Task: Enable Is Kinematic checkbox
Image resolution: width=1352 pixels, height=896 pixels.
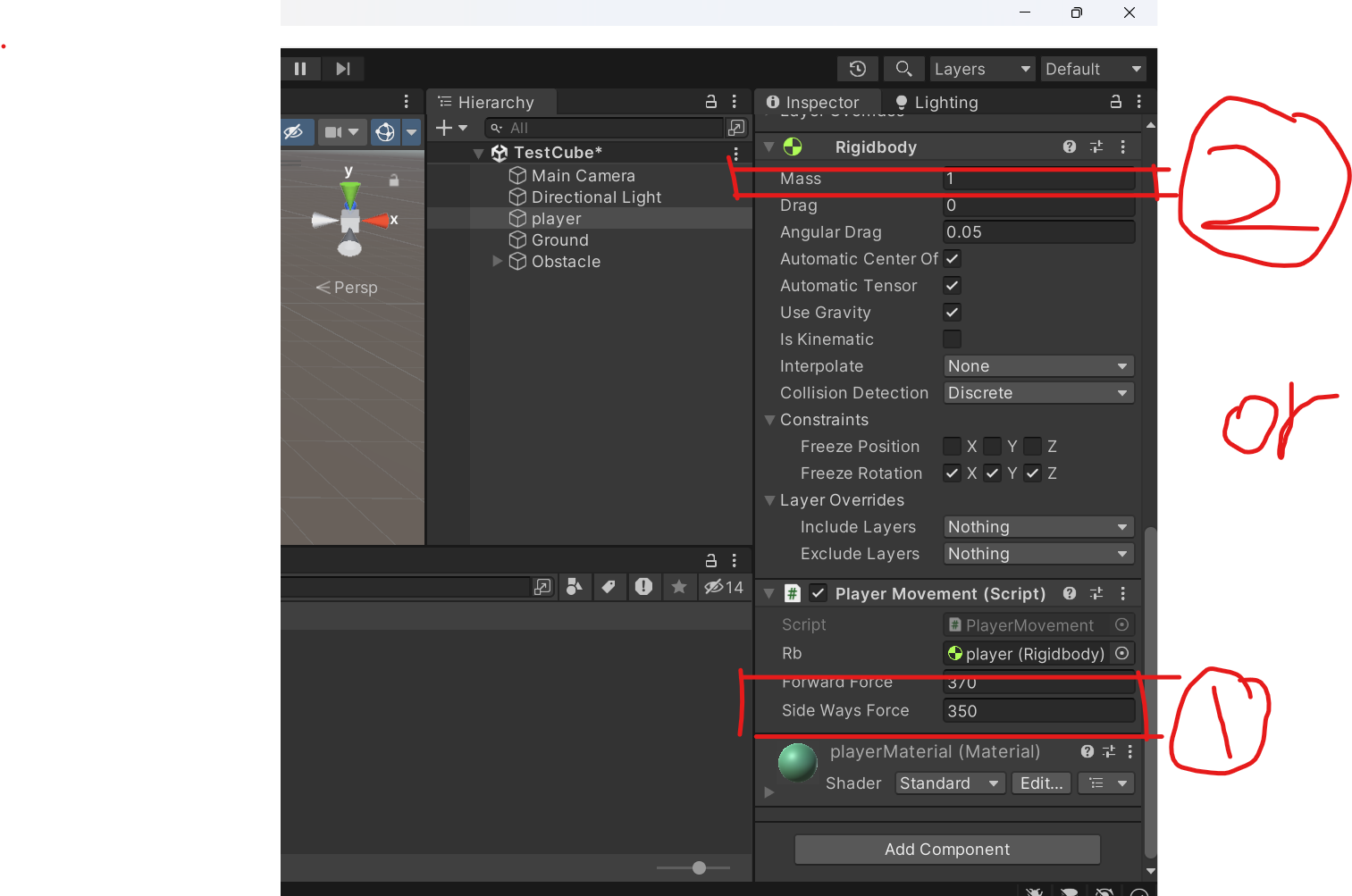Action: [952, 339]
